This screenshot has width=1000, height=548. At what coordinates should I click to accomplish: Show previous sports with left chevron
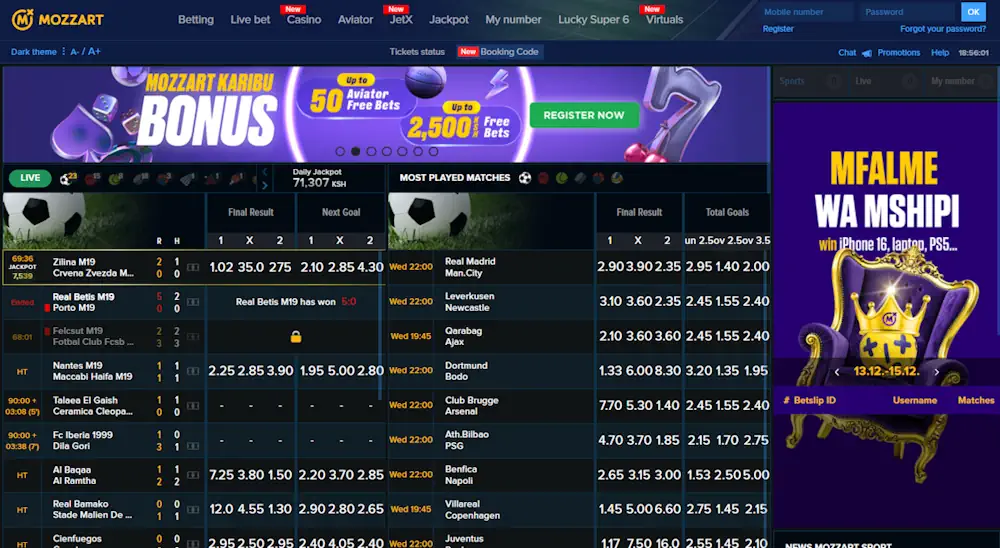click(x=265, y=172)
